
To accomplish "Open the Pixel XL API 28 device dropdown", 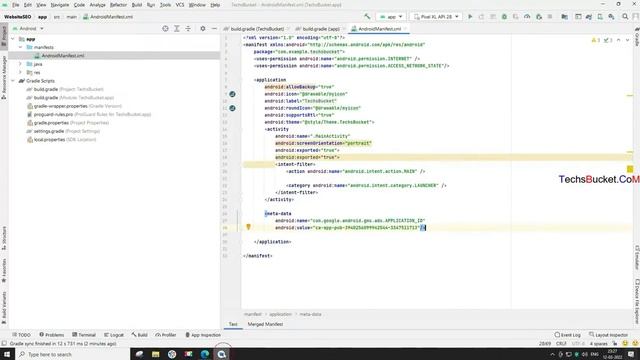I will [x=436, y=17].
